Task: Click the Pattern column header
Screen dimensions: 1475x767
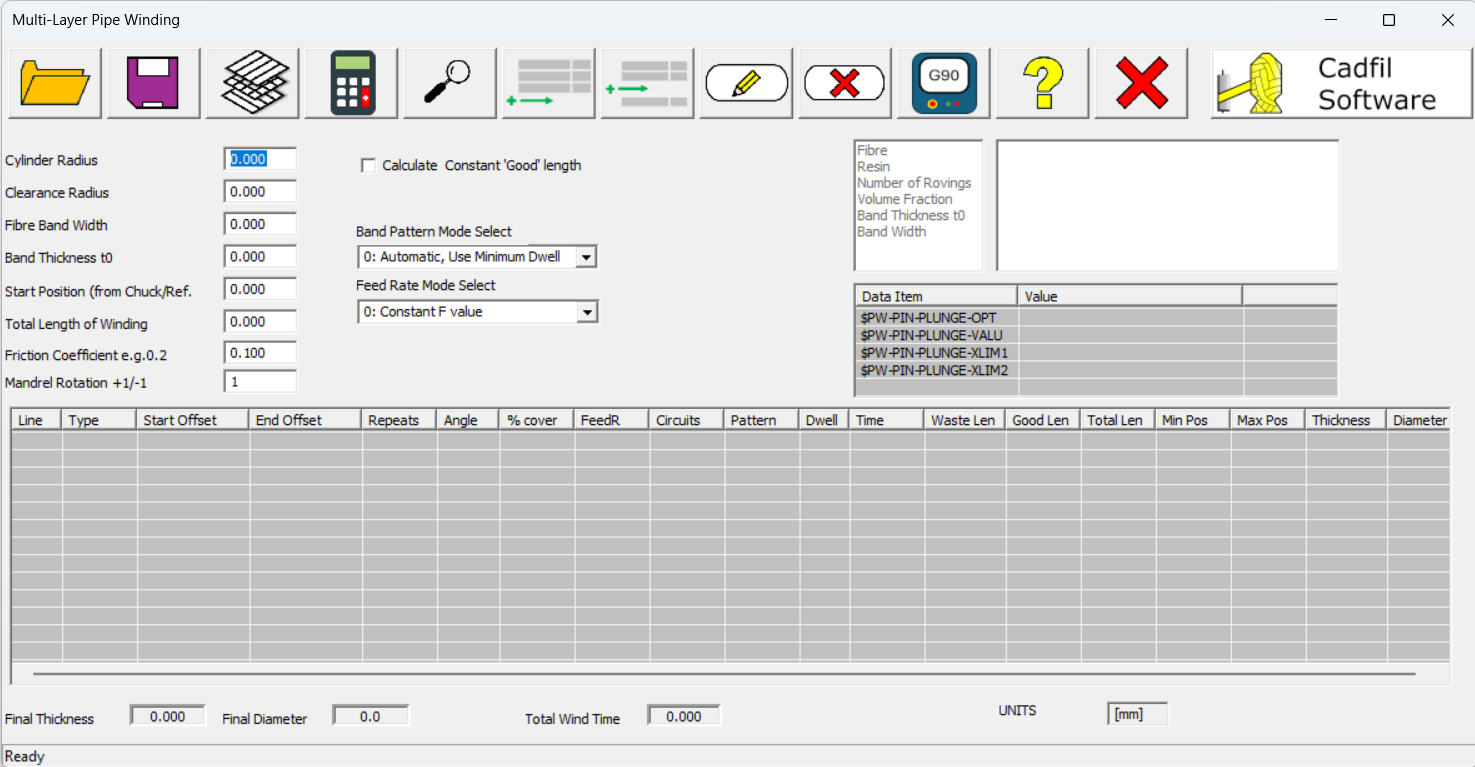Action: coord(762,420)
